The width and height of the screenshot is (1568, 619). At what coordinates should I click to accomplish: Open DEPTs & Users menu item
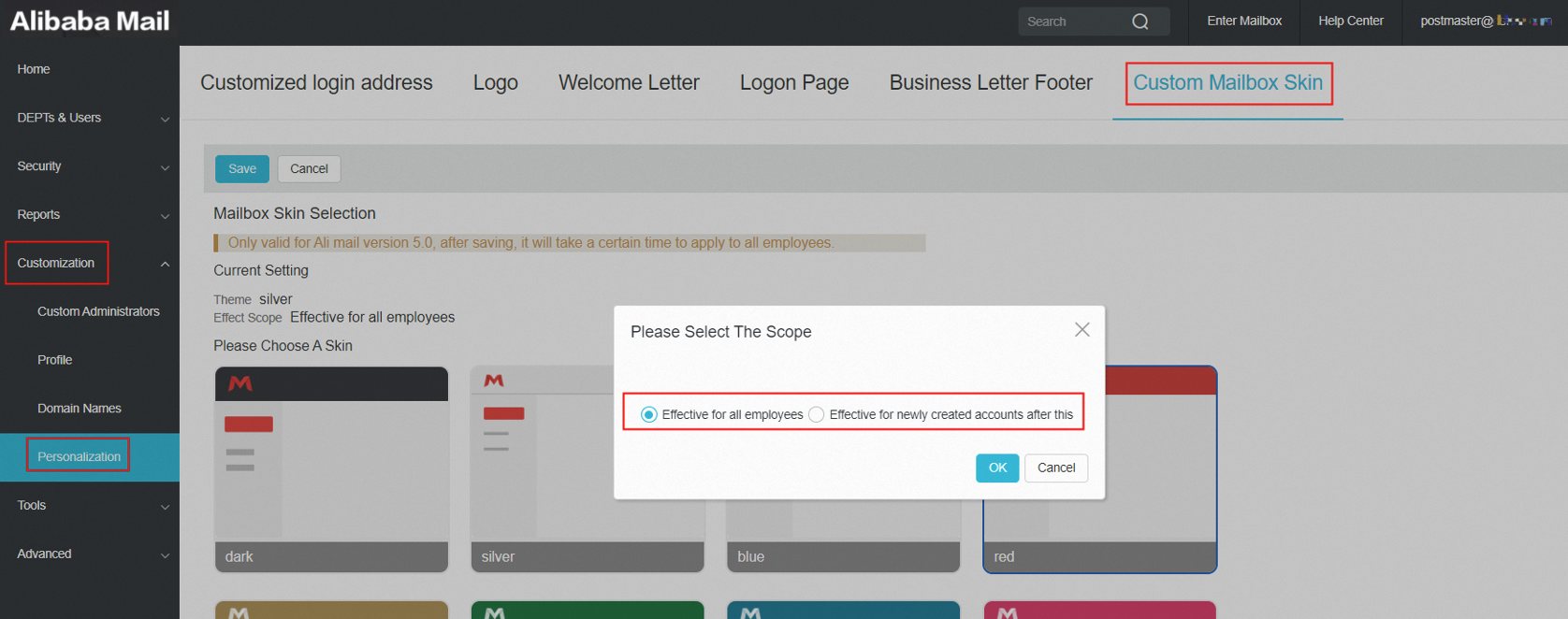point(59,118)
